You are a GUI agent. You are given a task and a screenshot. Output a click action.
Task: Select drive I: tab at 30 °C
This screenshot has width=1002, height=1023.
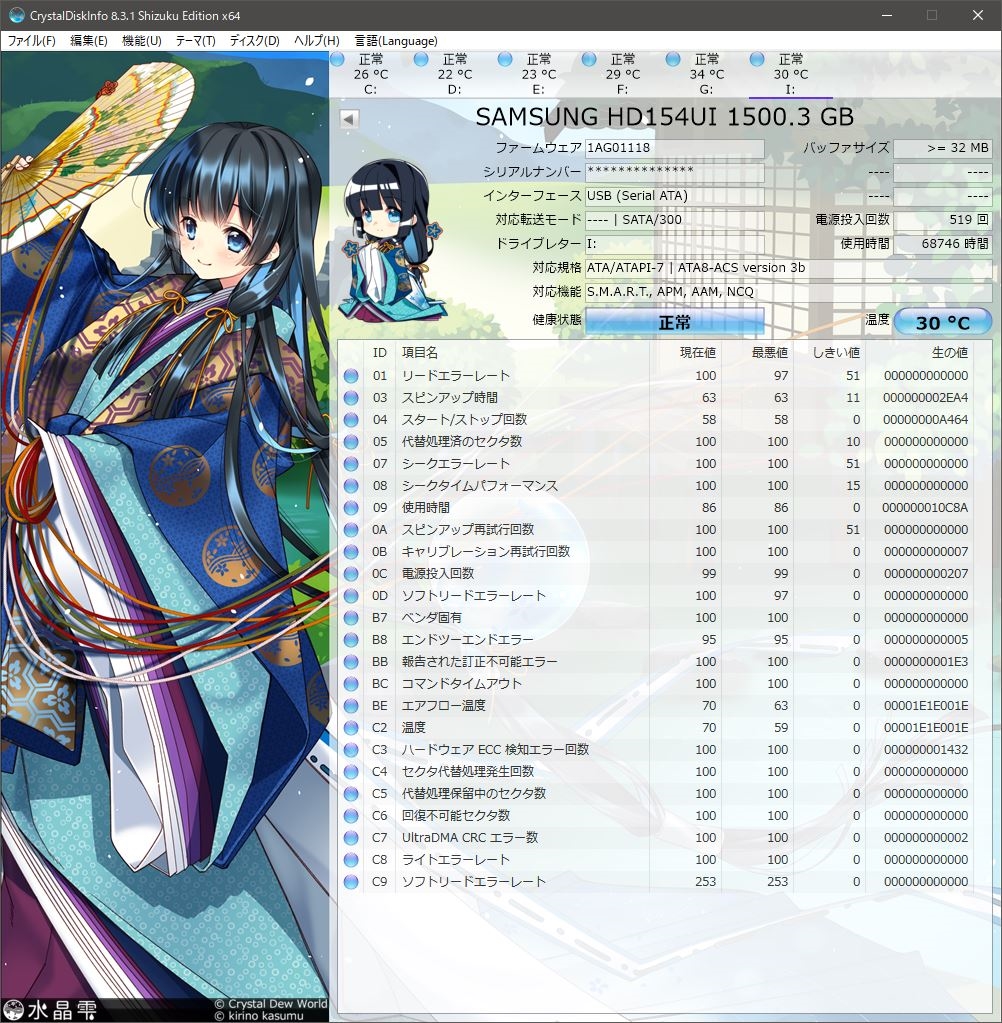pyautogui.click(x=791, y=74)
